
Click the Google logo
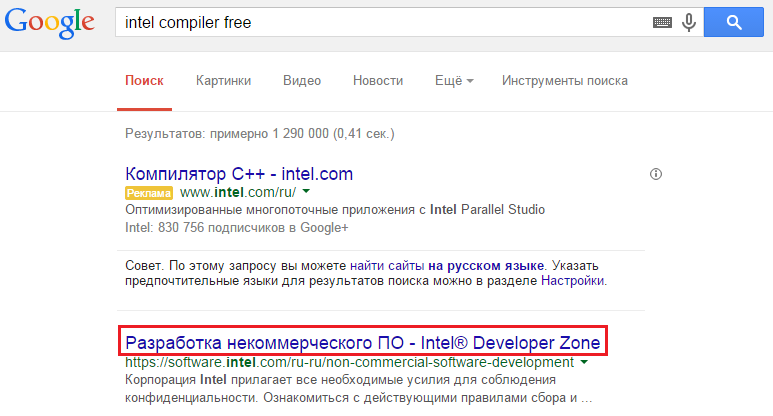(49, 23)
